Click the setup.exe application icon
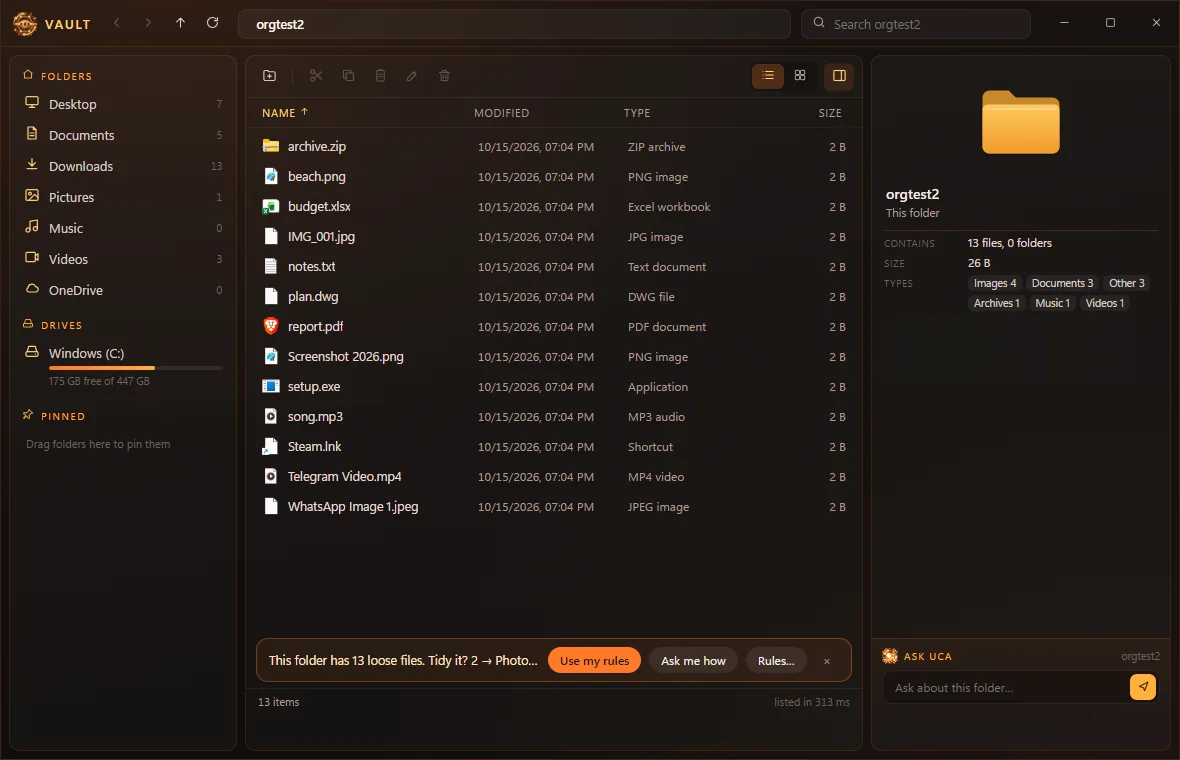Image resolution: width=1180 pixels, height=760 pixels. (271, 386)
